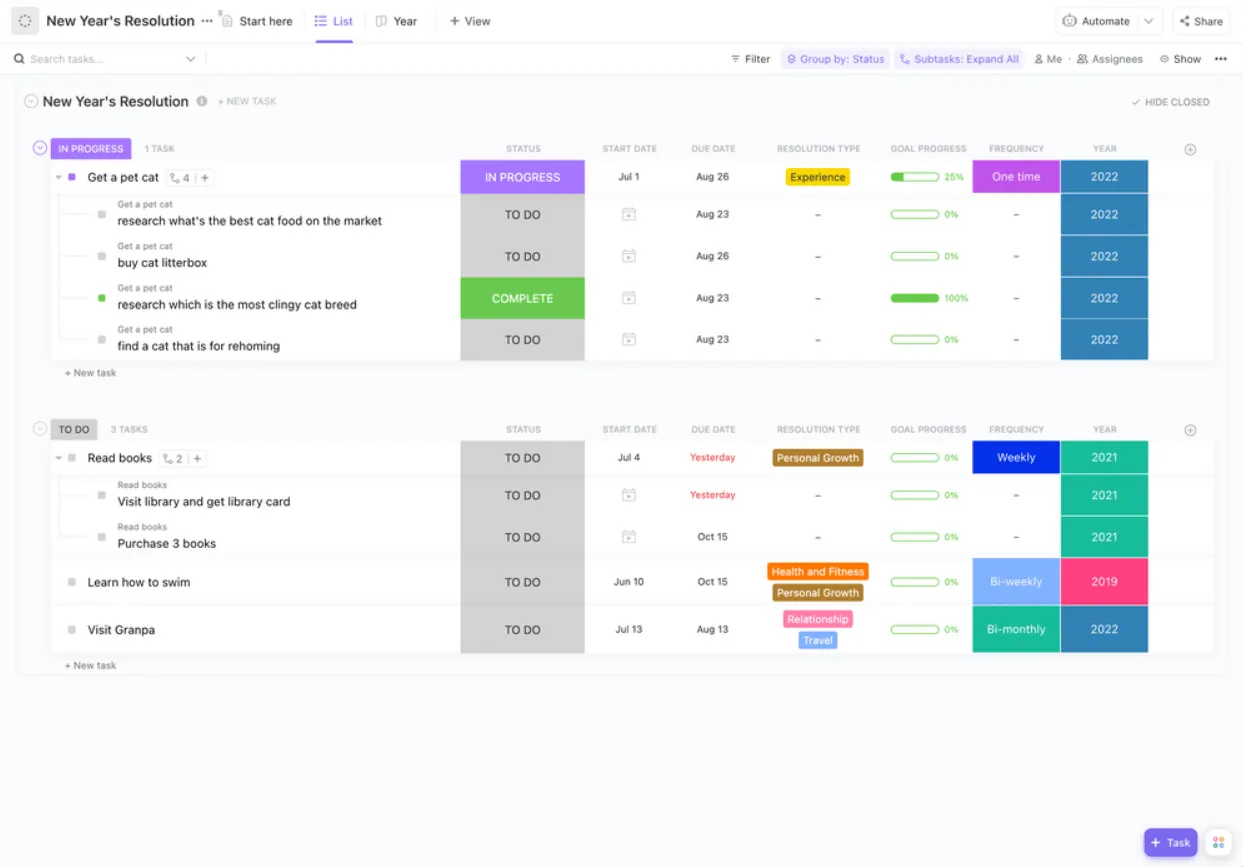Image resolution: width=1243 pixels, height=867 pixels.
Task: Toggle the Me filter
Action: tap(1048, 59)
